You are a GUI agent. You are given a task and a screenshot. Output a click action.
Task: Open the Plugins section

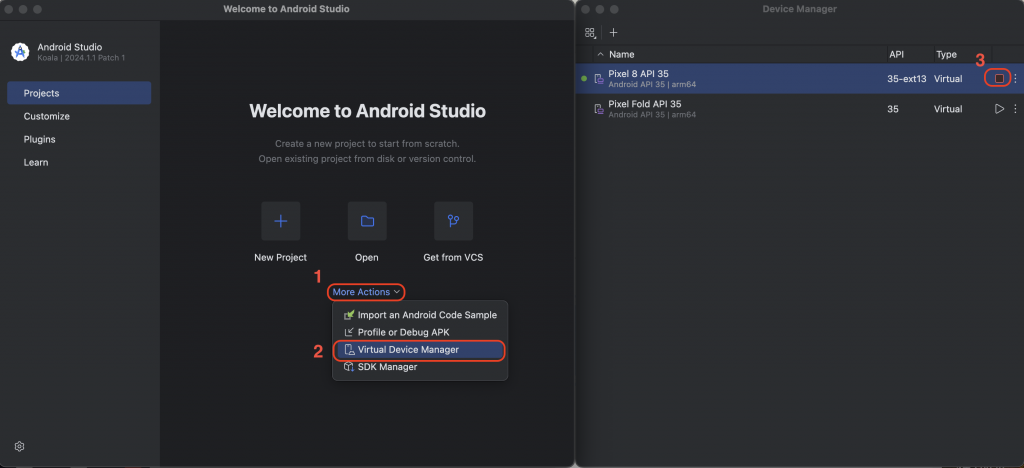pos(79,139)
